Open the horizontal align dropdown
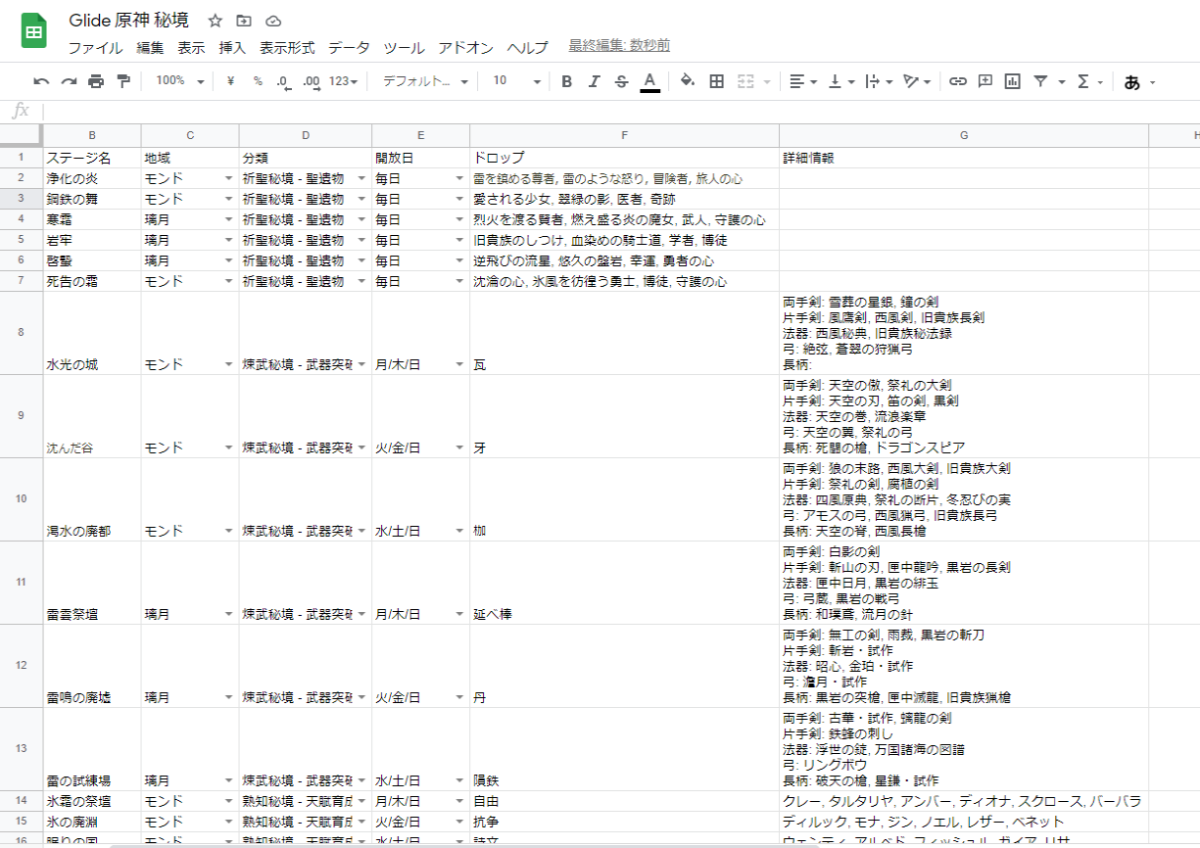1200x848 pixels. click(x=803, y=82)
